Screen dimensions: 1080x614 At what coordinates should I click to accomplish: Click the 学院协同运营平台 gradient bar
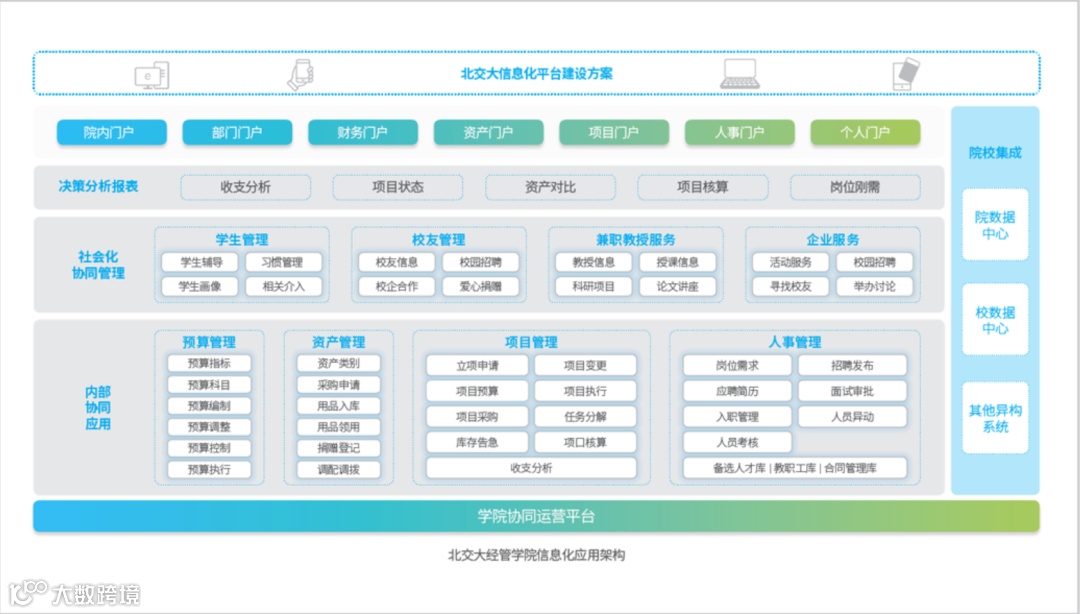pos(536,516)
